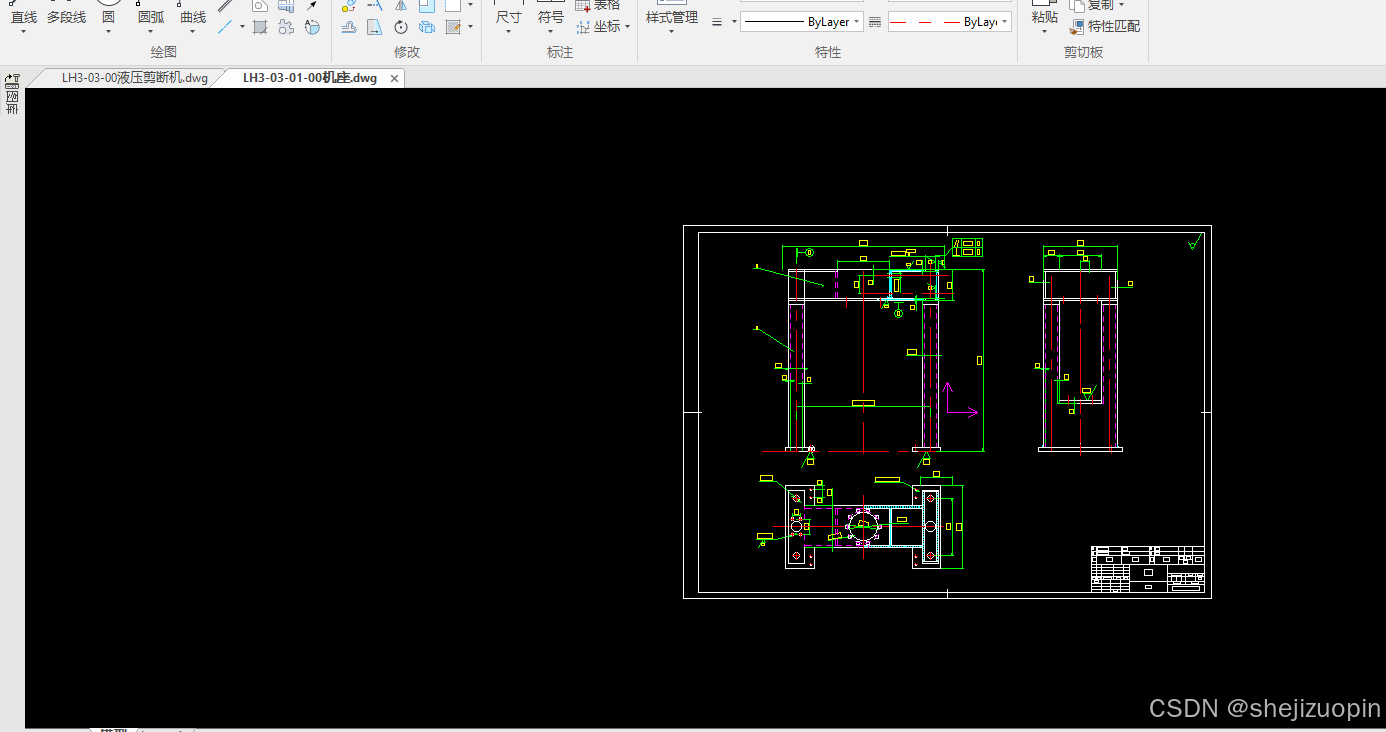Screen dimensions: 1386x732
Task: Click the panel toggle icon left of tabs
Action: pos(12,79)
